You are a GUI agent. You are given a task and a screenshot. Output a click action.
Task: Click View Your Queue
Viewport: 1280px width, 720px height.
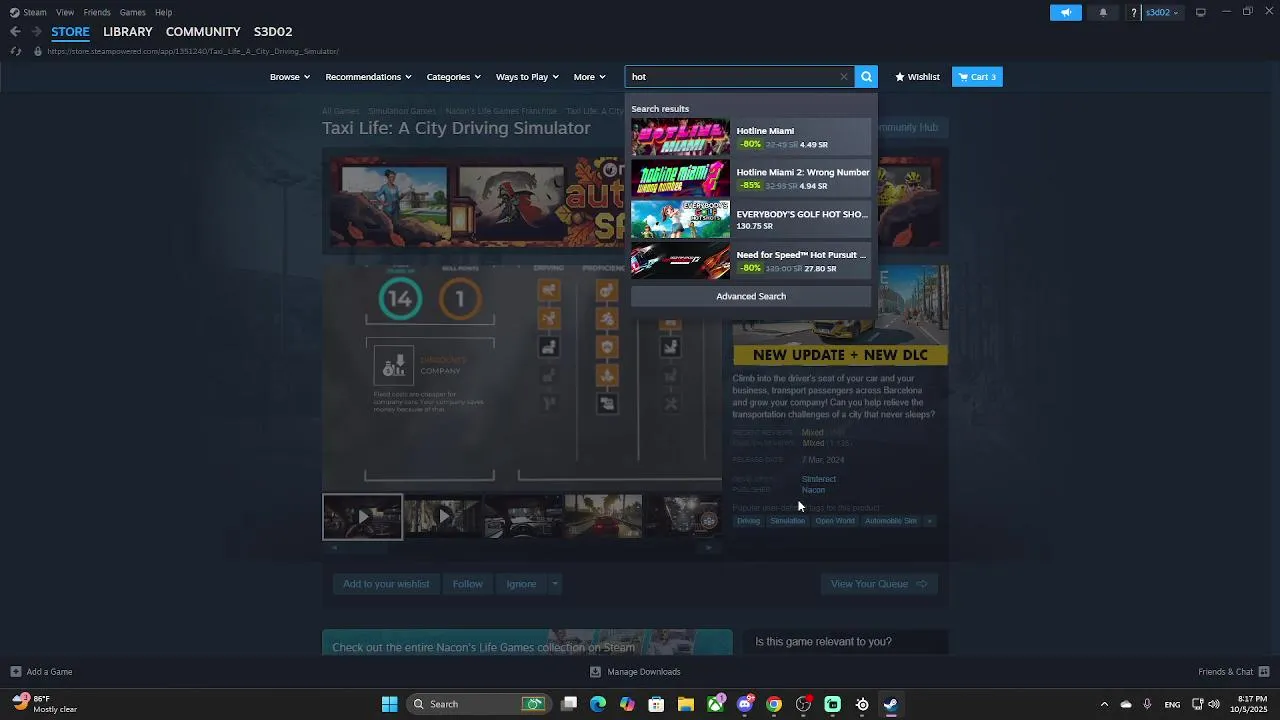point(879,584)
